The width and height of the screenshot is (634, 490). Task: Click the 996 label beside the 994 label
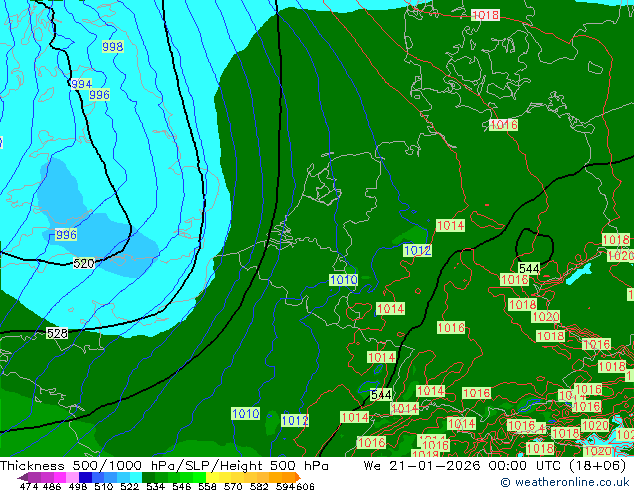[99, 95]
